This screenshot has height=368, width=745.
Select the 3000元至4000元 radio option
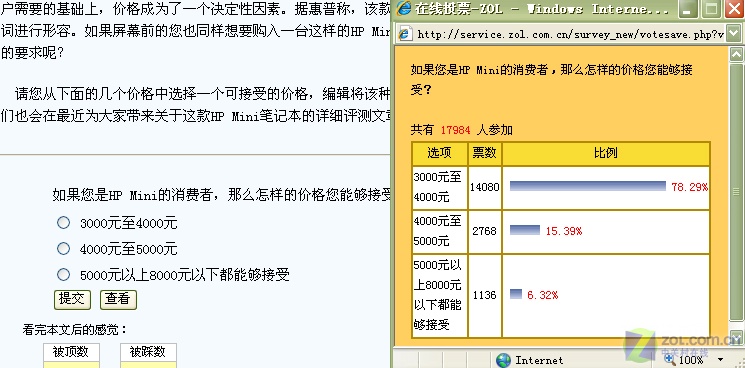click(63, 223)
